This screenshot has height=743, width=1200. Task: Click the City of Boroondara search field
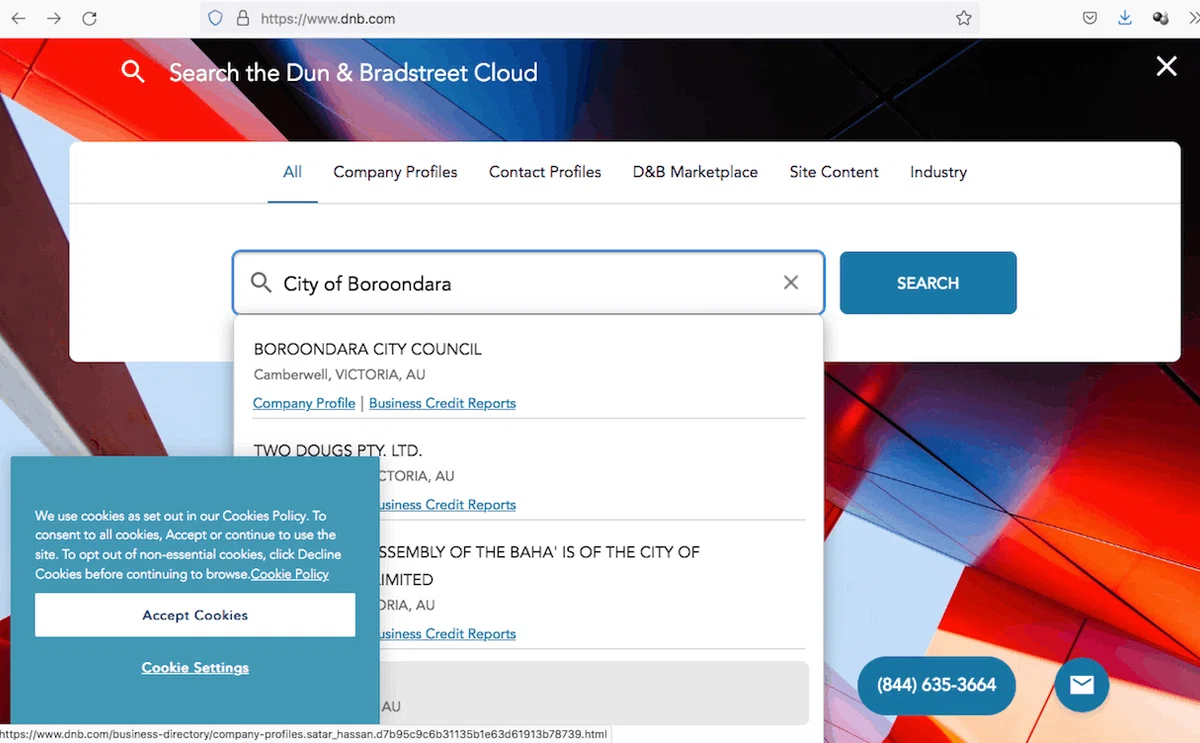(528, 283)
